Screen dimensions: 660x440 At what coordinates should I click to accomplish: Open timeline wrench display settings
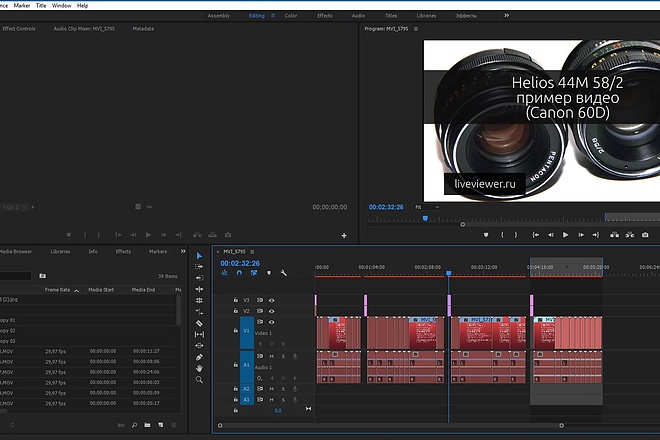284,273
